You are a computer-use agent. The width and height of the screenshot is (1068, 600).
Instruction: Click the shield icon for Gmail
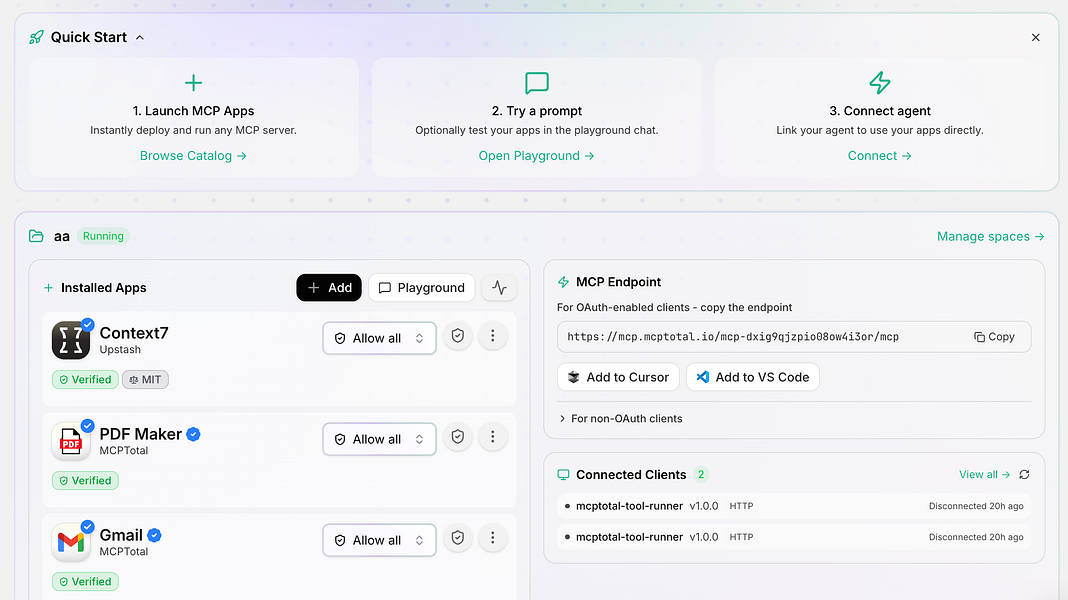(458, 538)
